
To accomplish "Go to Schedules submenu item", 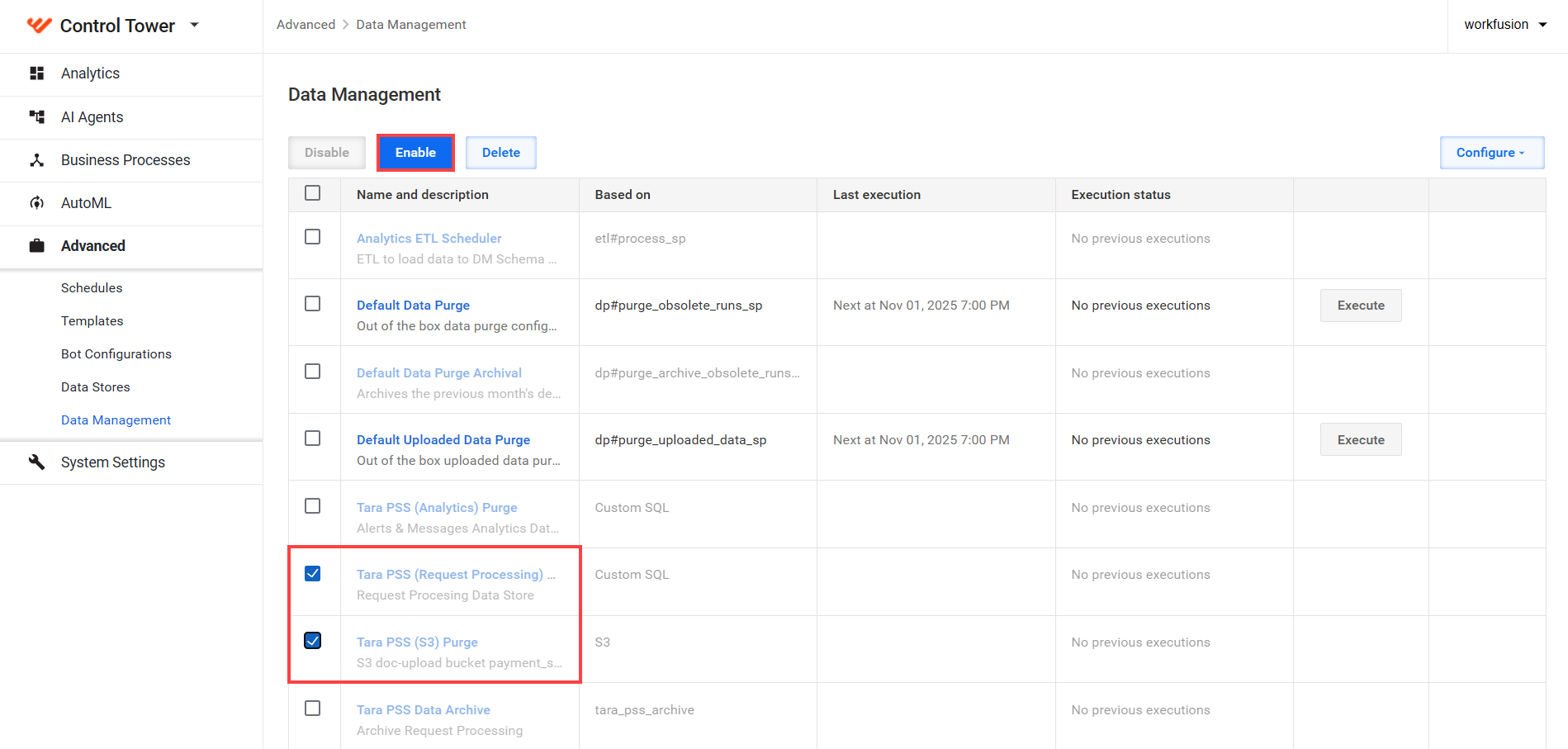I will tap(92, 288).
